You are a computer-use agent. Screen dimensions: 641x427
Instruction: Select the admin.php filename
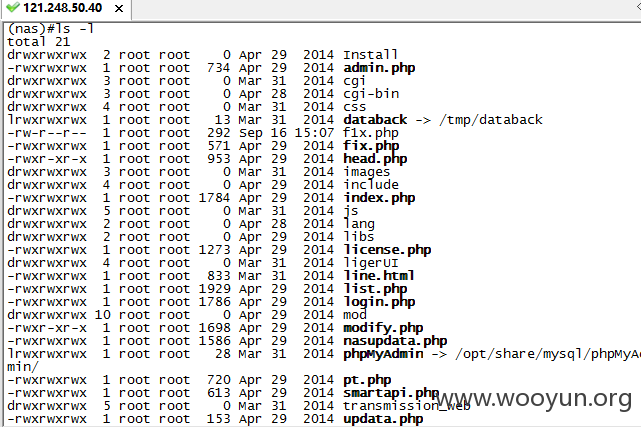point(379,68)
